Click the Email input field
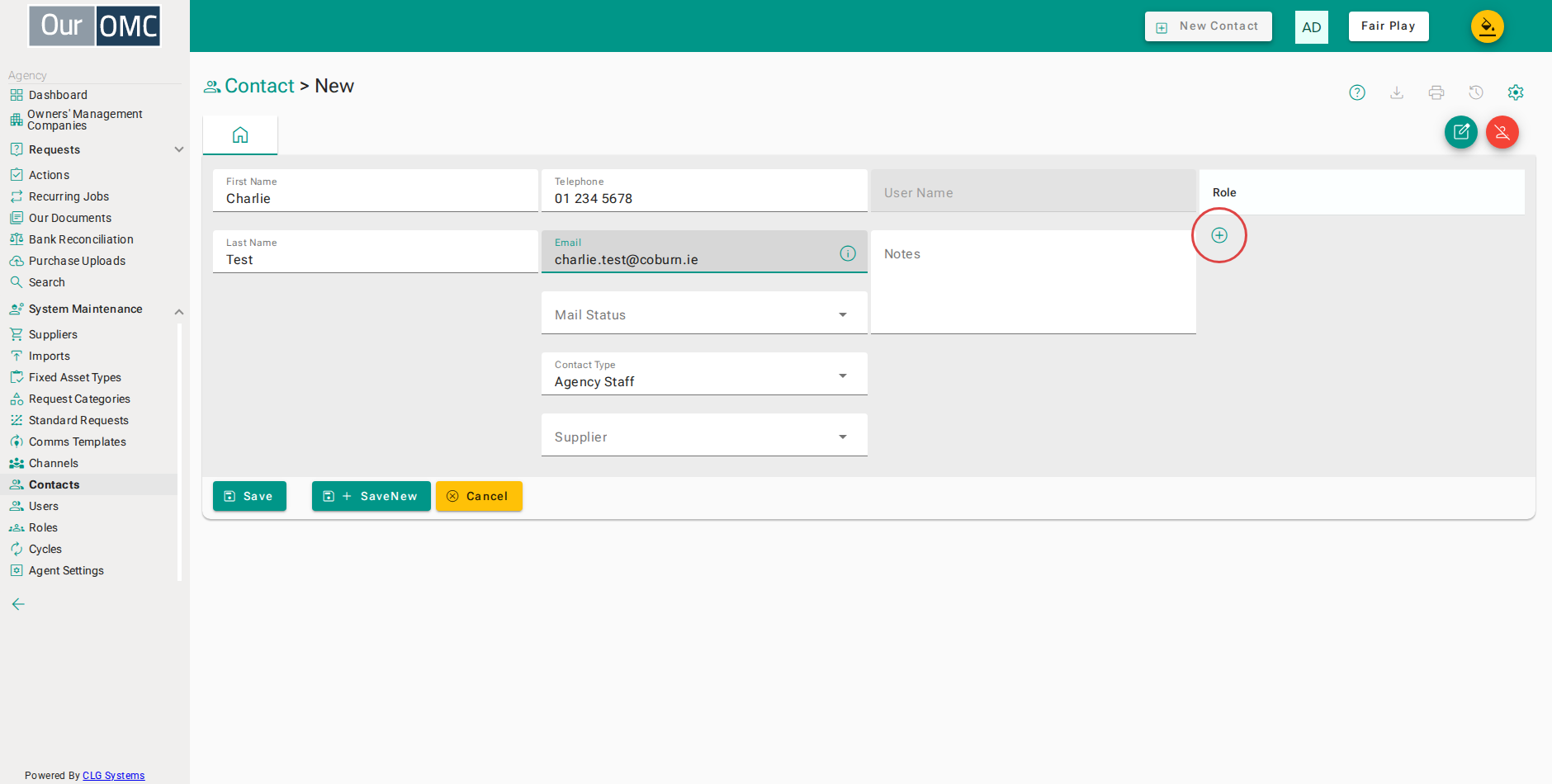This screenshot has height=784, width=1552. [x=704, y=252]
